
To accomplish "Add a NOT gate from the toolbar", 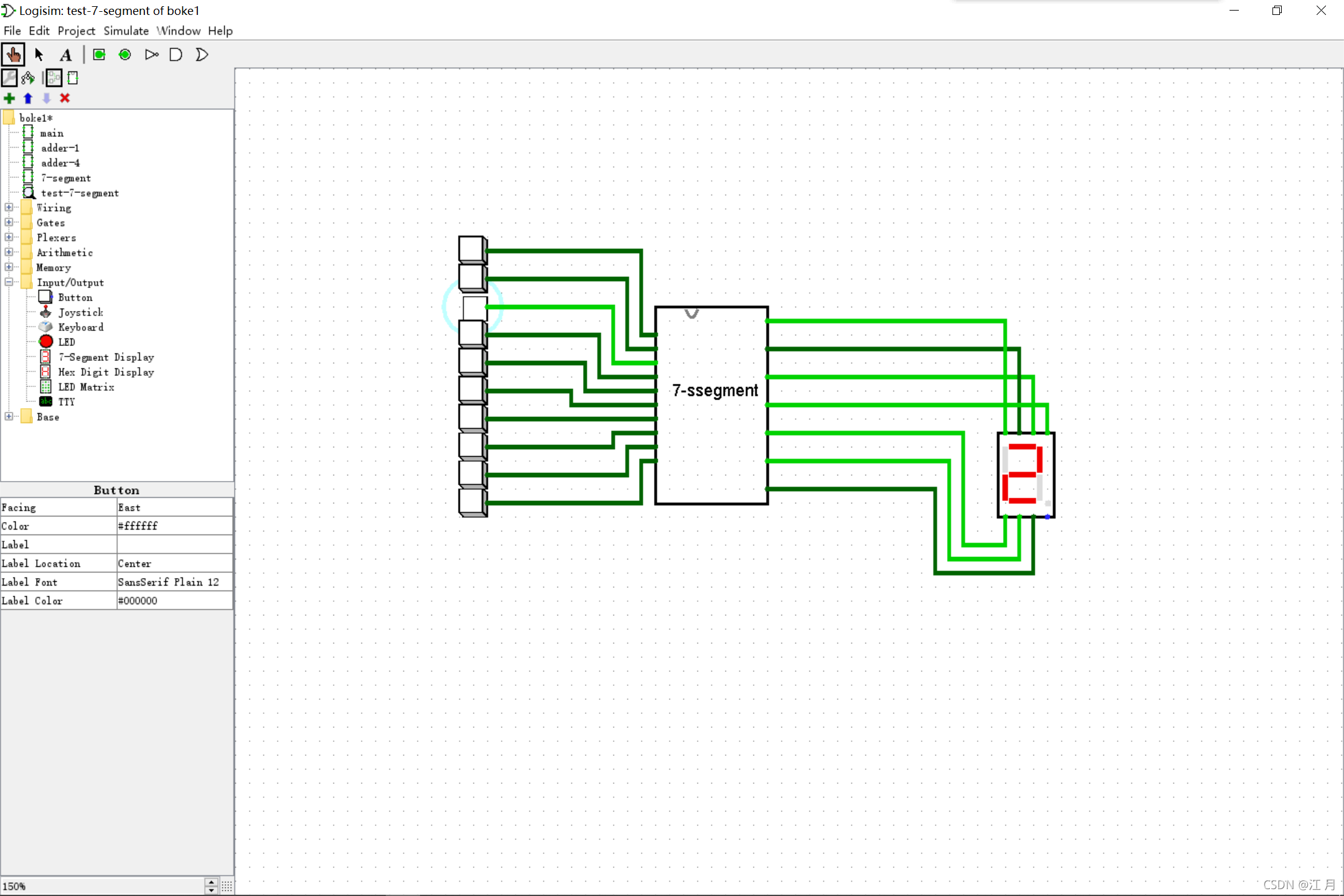I will pos(151,55).
